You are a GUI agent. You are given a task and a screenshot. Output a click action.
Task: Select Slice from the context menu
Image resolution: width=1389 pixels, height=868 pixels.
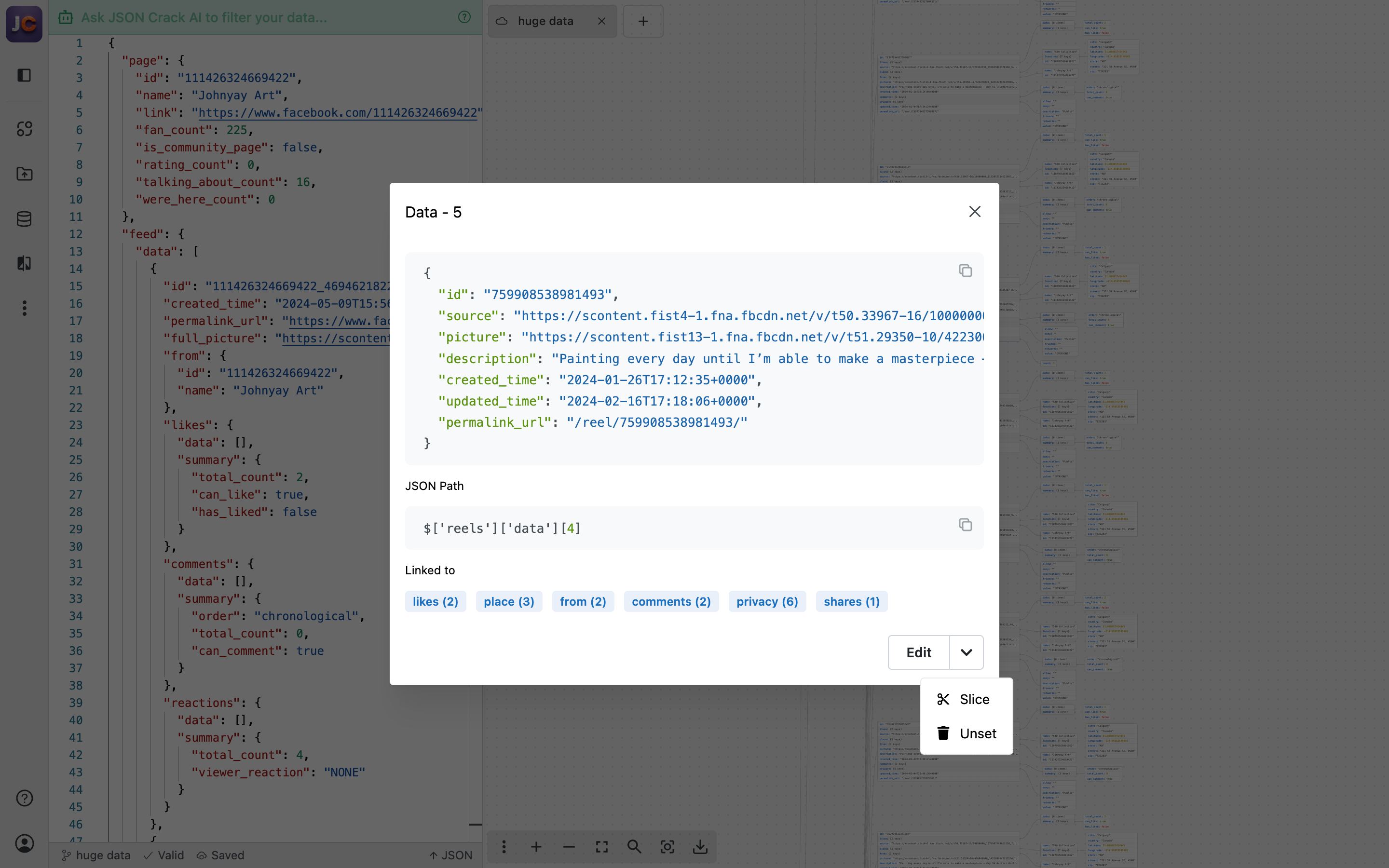974,699
